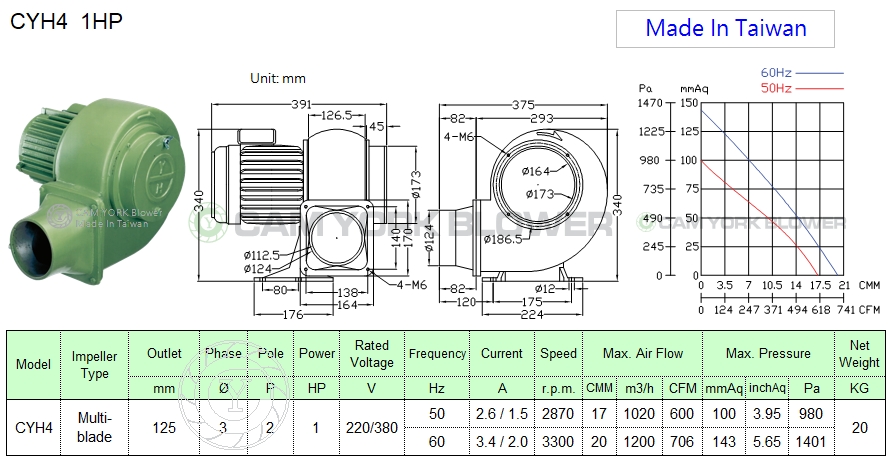Click the 'KG' unit cell

click(859, 388)
